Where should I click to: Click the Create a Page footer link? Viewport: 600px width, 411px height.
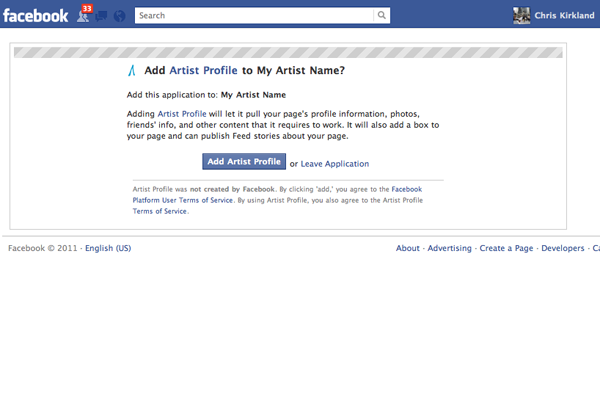[507, 248]
